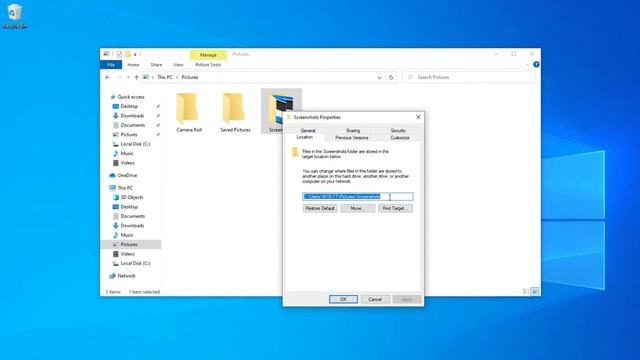Close the Screenshots Properties dialog
The width and height of the screenshot is (640, 360).
(x=418, y=117)
